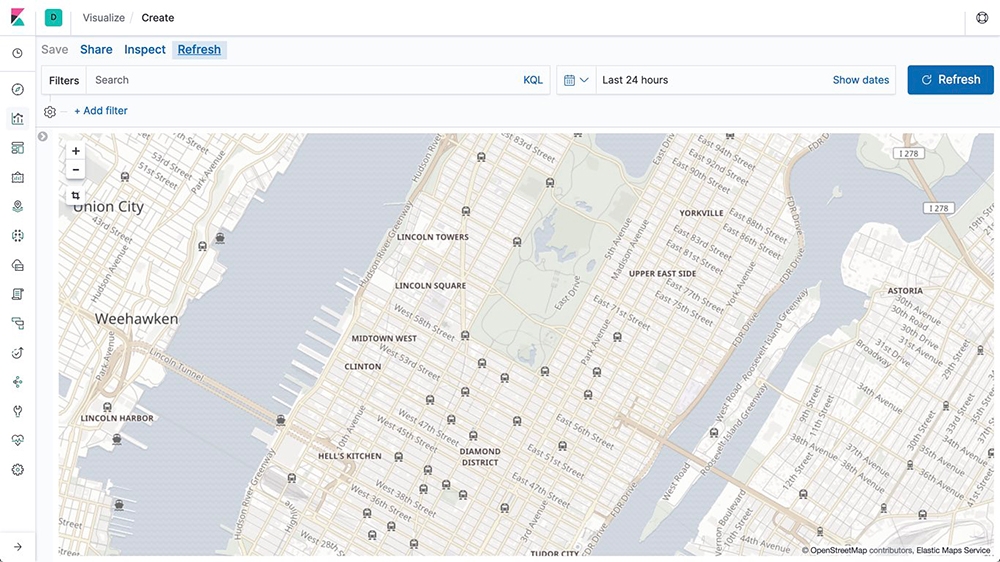1000x562 pixels.
Task: Expand the side navigation arrow
Action: [18, 547]
